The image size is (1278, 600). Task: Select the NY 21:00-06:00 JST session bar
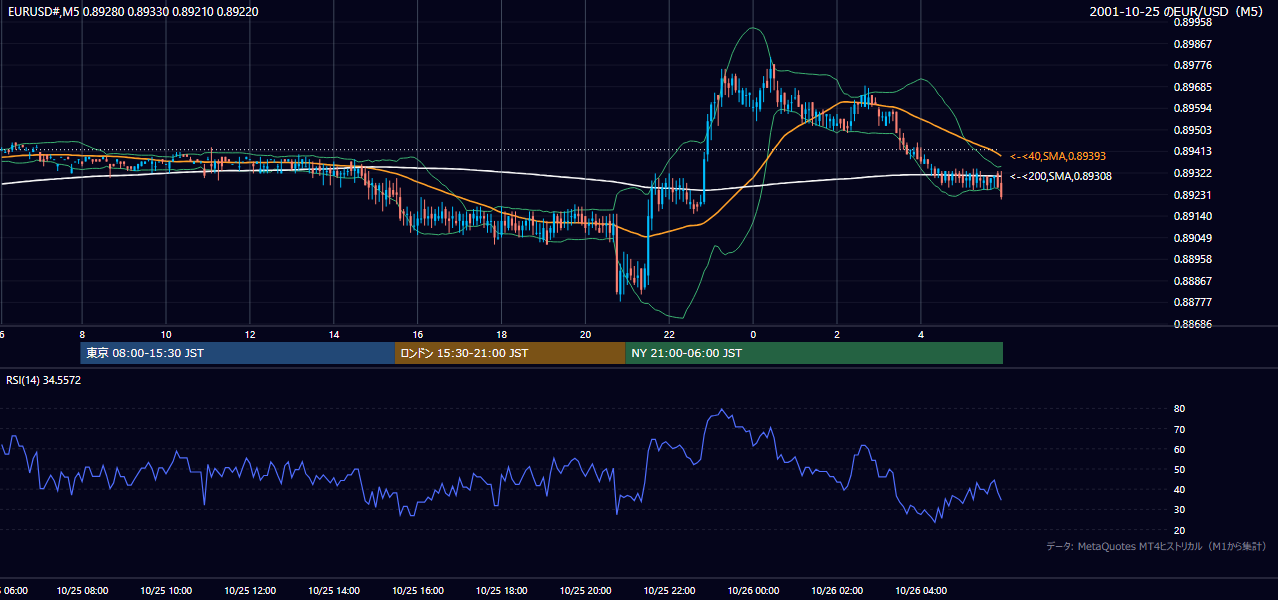[814, 353]
